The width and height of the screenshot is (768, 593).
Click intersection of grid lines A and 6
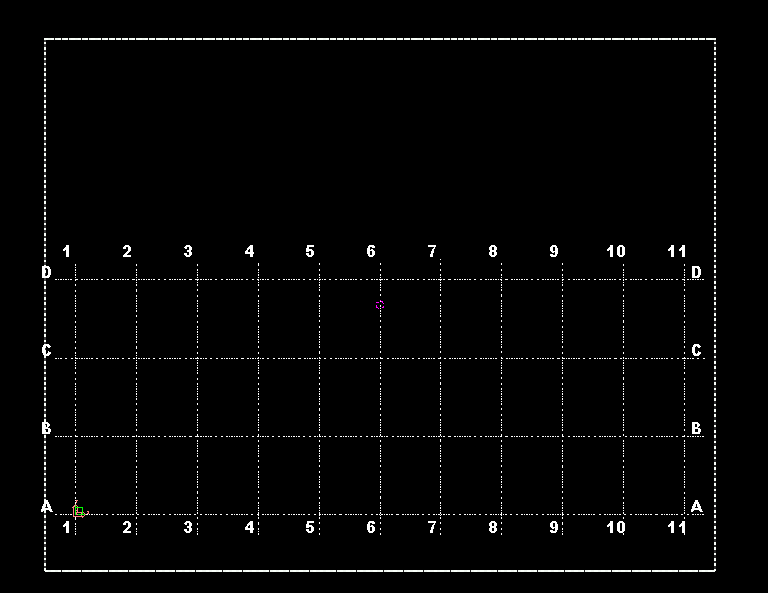pyautogui.click(x=381, y=514)
